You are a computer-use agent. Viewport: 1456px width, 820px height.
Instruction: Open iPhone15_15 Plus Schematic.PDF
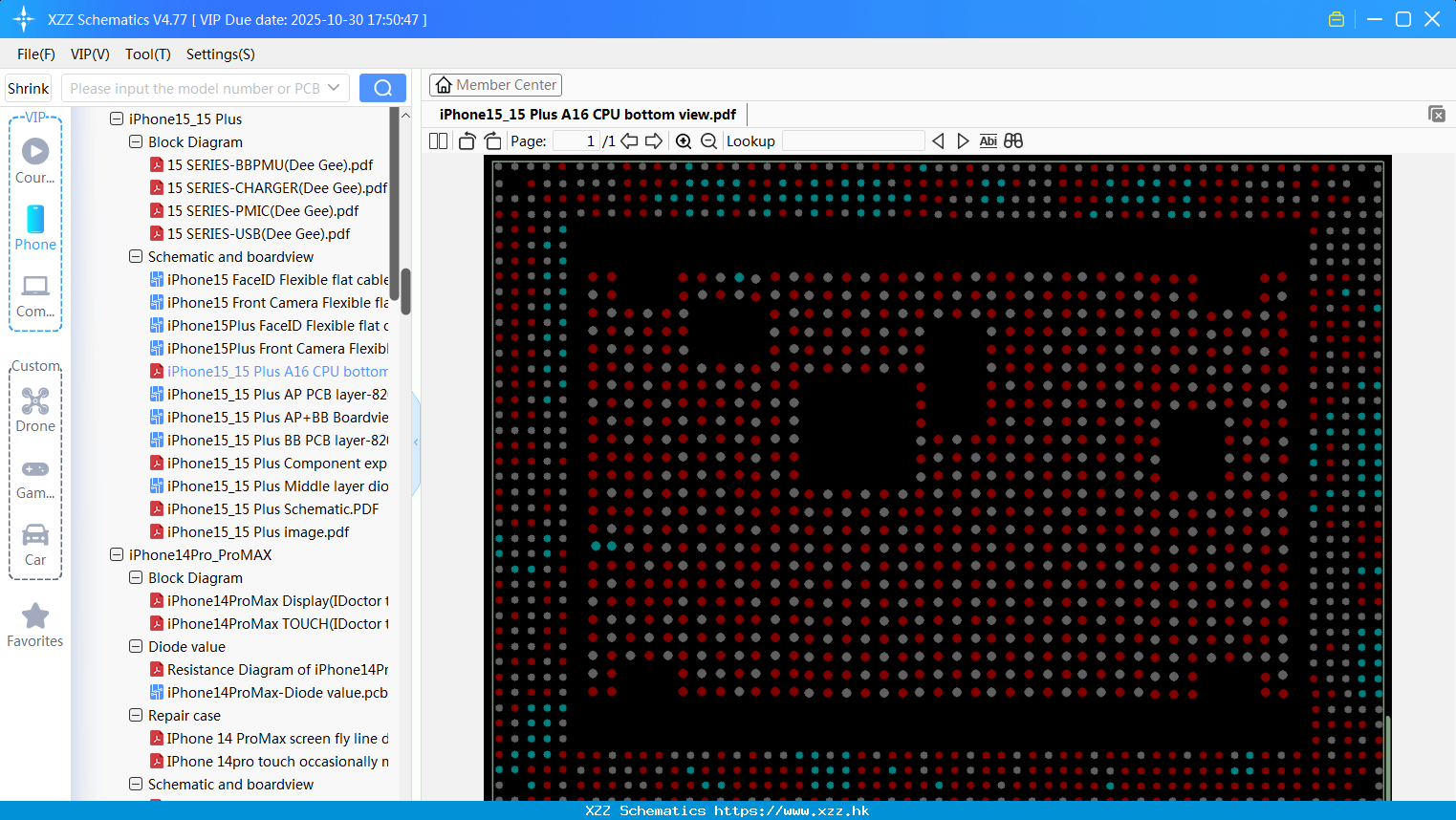point(264,508)
